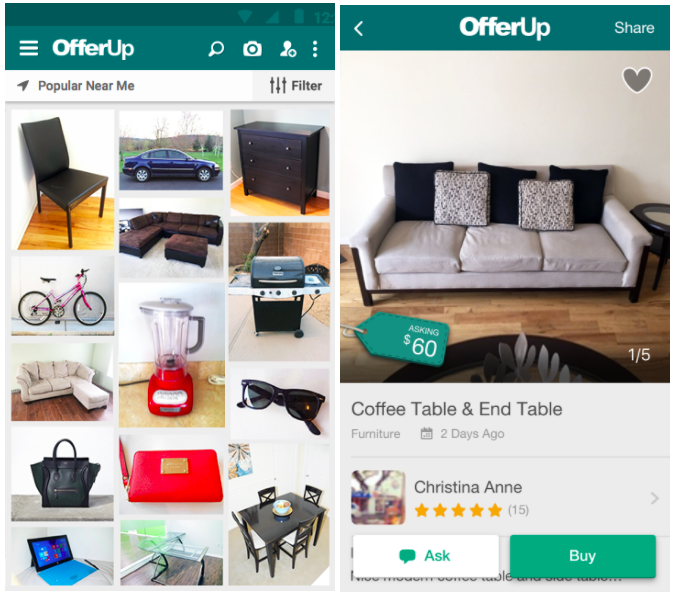
Task: Tap the search magnifier icon
Action: (x=216, y=49)
